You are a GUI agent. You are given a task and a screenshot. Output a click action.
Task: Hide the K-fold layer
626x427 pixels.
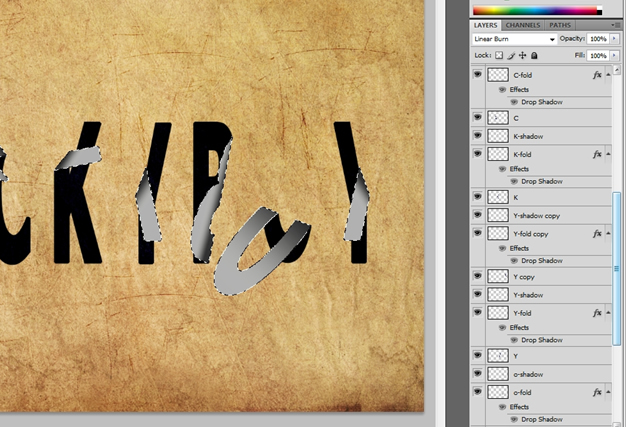pyautogui.click(x=477, y=154)
